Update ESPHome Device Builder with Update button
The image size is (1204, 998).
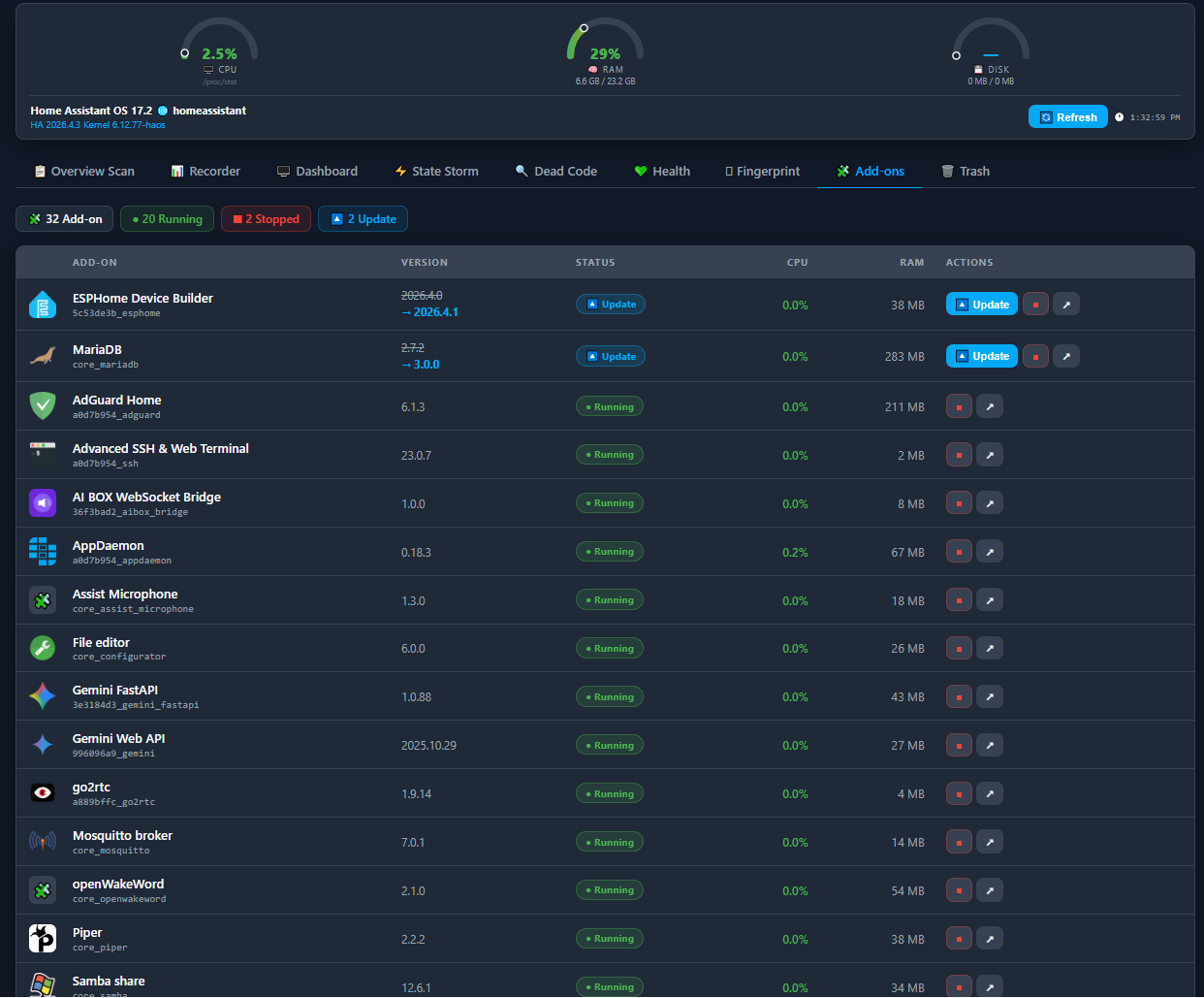pos(982,305)
